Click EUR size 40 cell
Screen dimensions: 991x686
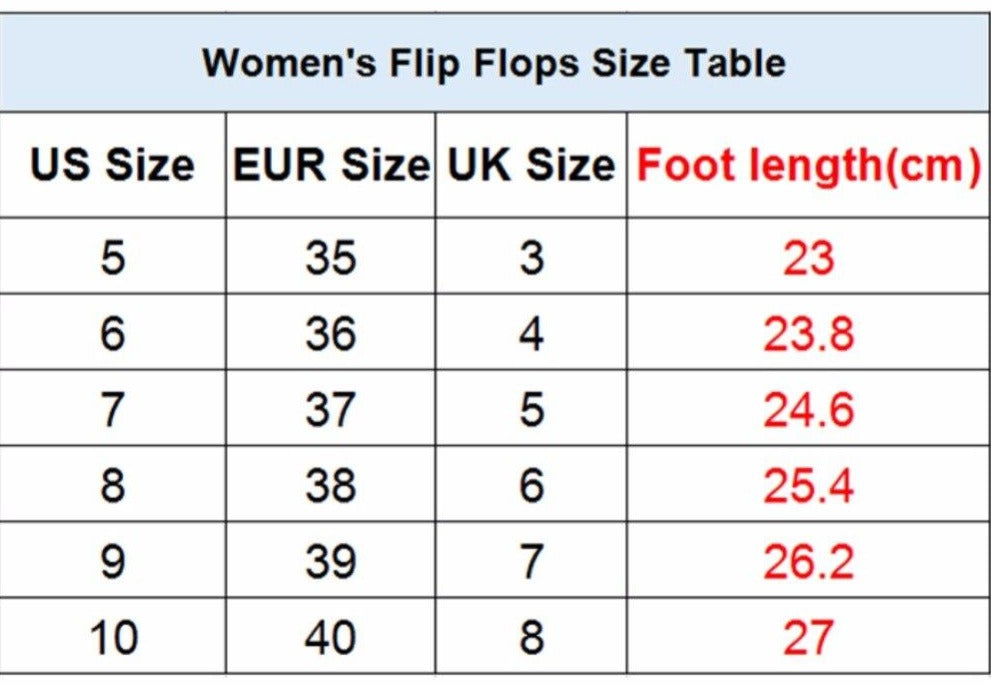click(x=331, y=637)
